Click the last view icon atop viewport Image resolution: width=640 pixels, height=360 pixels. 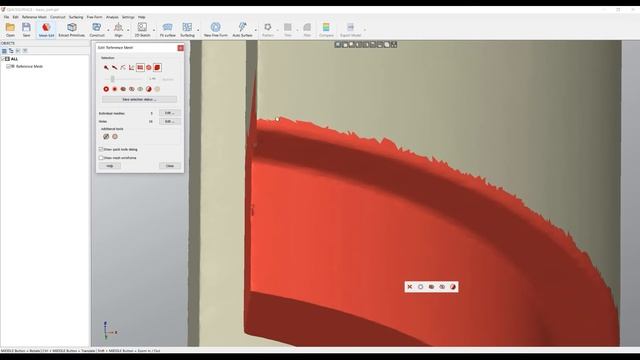[394, 44]
